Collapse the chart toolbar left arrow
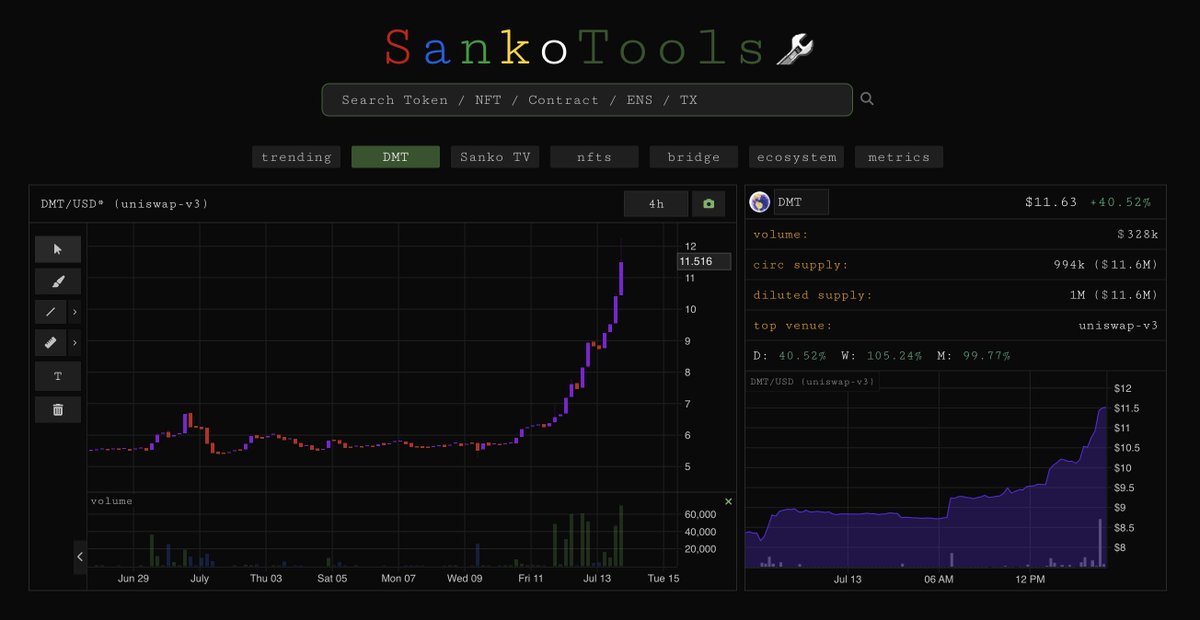This screenshot has width=1200, height=620. tap(80, 557)
